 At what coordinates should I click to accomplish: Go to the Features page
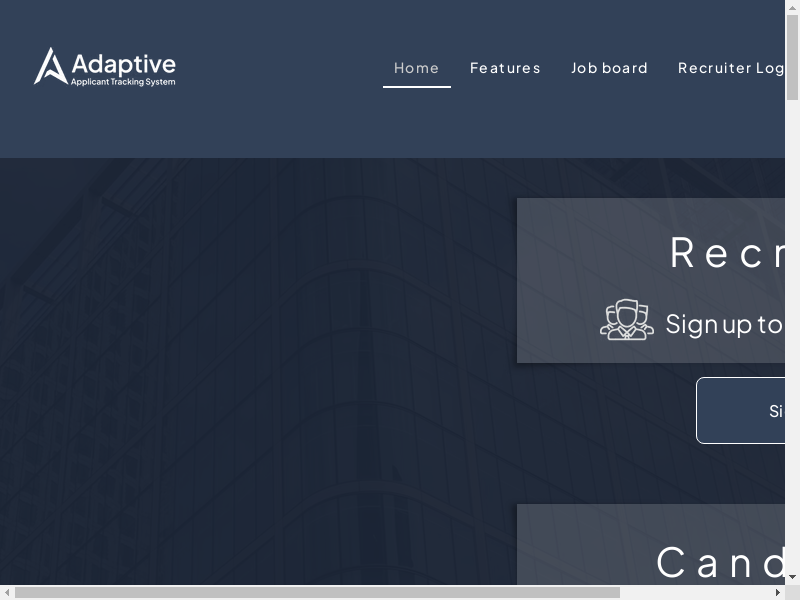[x=505, y=68]
